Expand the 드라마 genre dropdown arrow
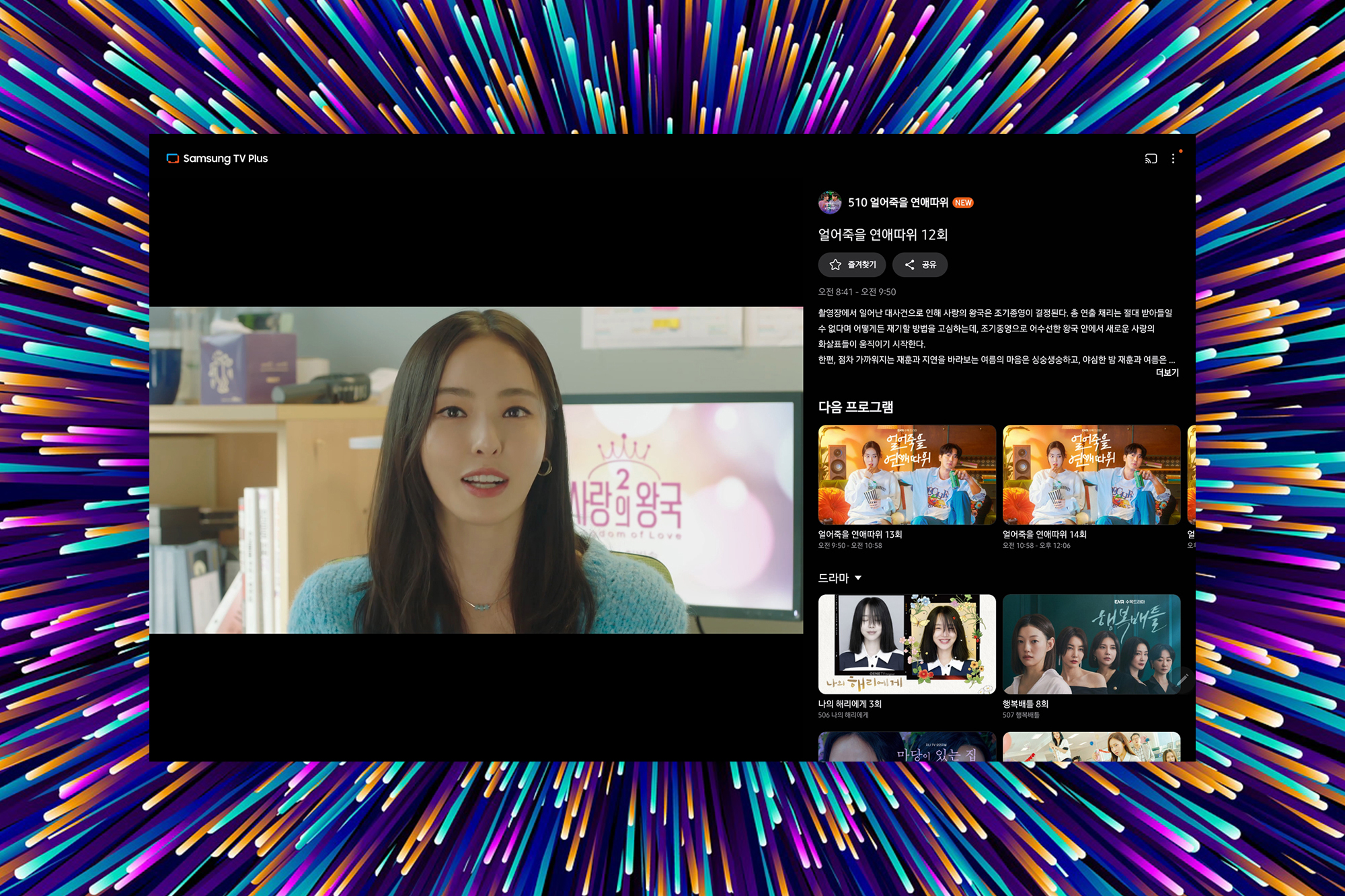1345x896 pixels. pyautogui.click(x=858, y=578)
